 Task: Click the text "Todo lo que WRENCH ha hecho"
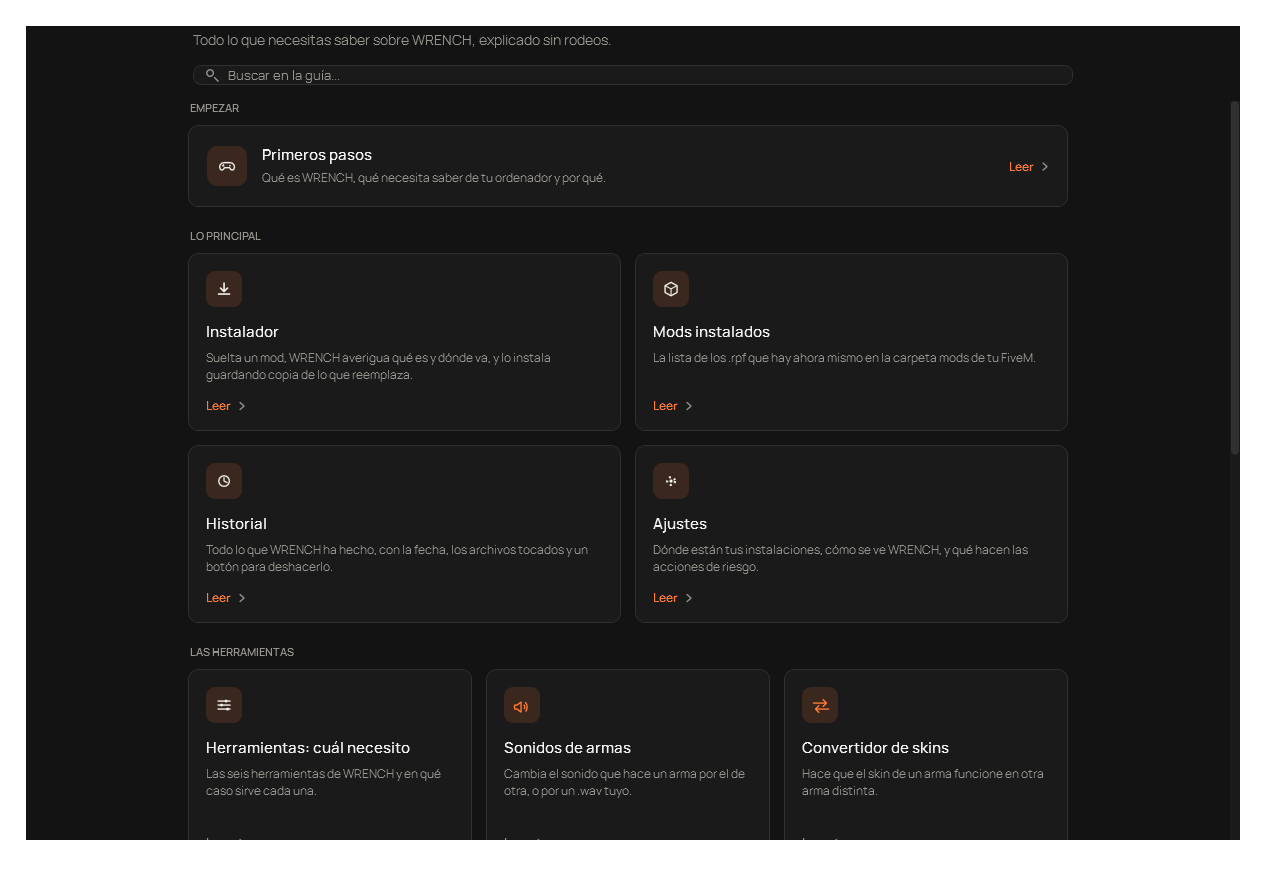[397, 558]
